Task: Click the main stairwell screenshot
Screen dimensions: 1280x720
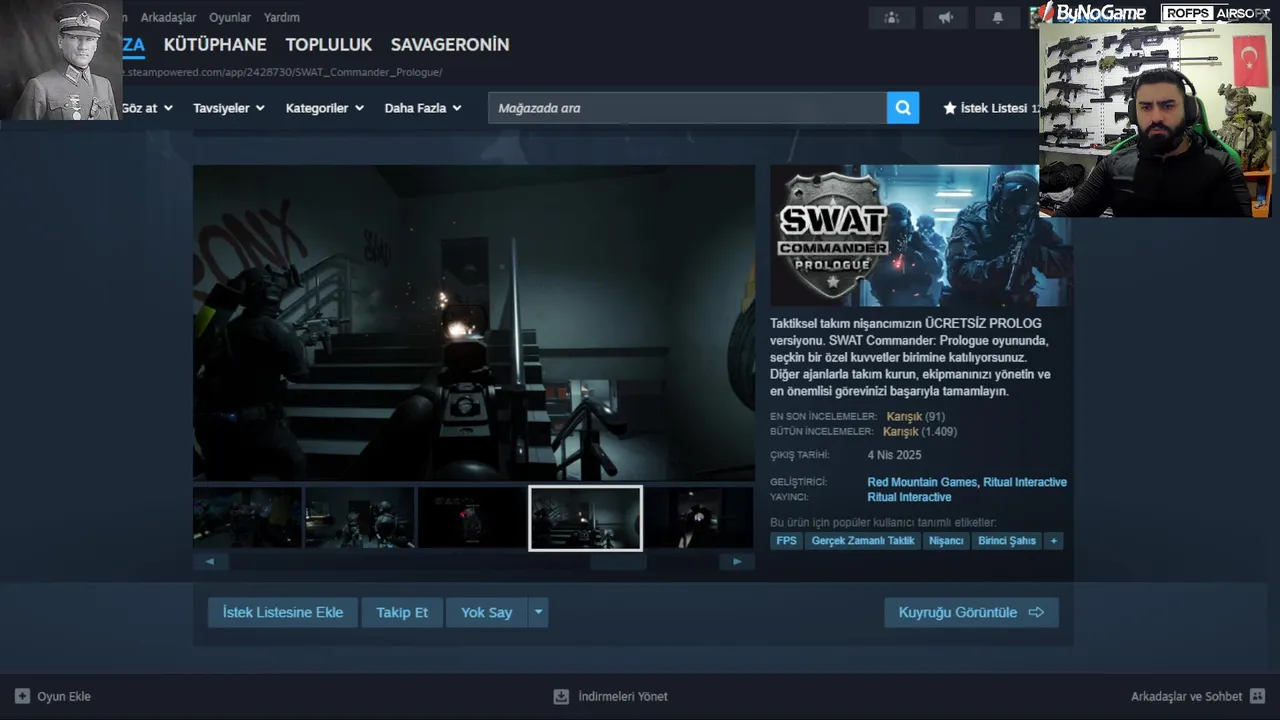Action: [x=474, y=323]
